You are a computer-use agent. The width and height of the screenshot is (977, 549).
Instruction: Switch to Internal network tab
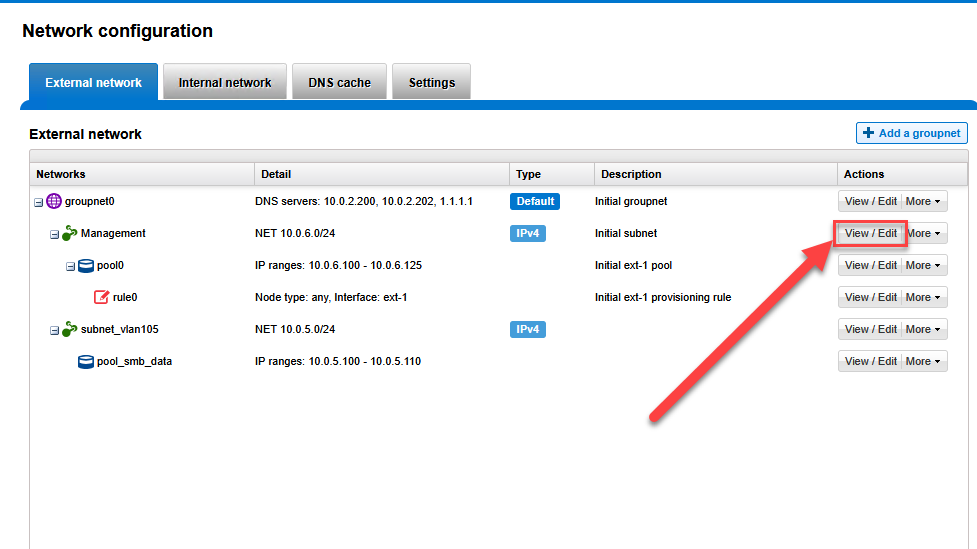point(225,82)
